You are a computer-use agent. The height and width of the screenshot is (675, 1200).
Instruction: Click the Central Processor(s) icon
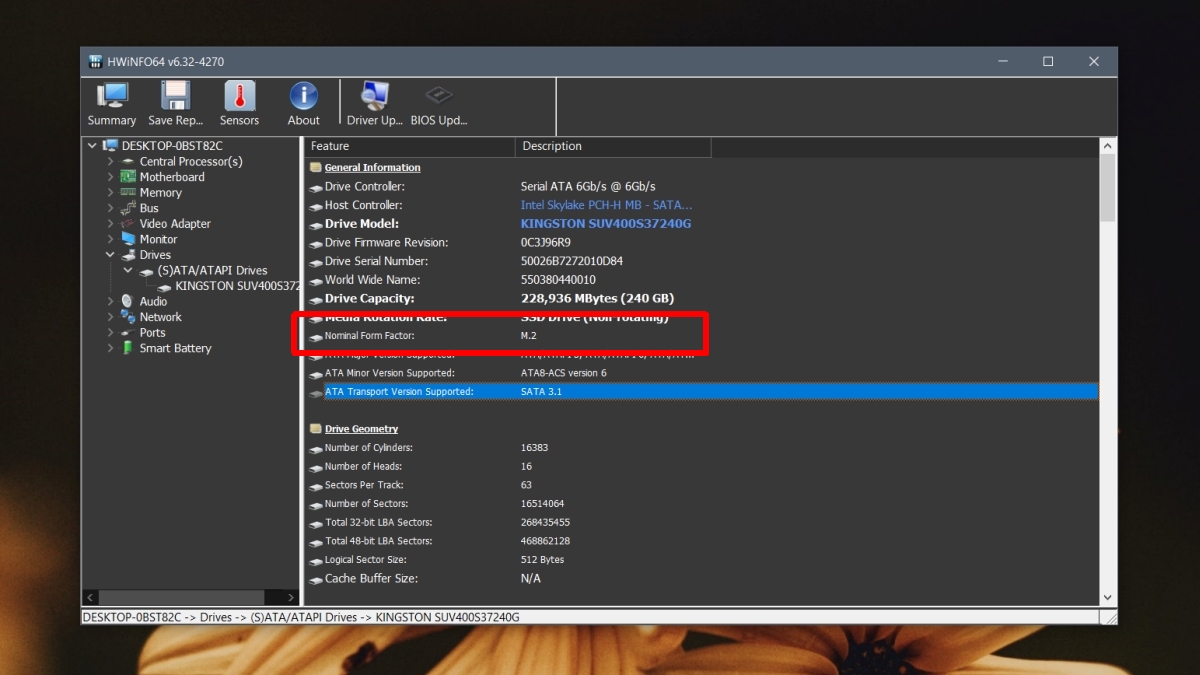pyautogui.click(x=129, y=161)
